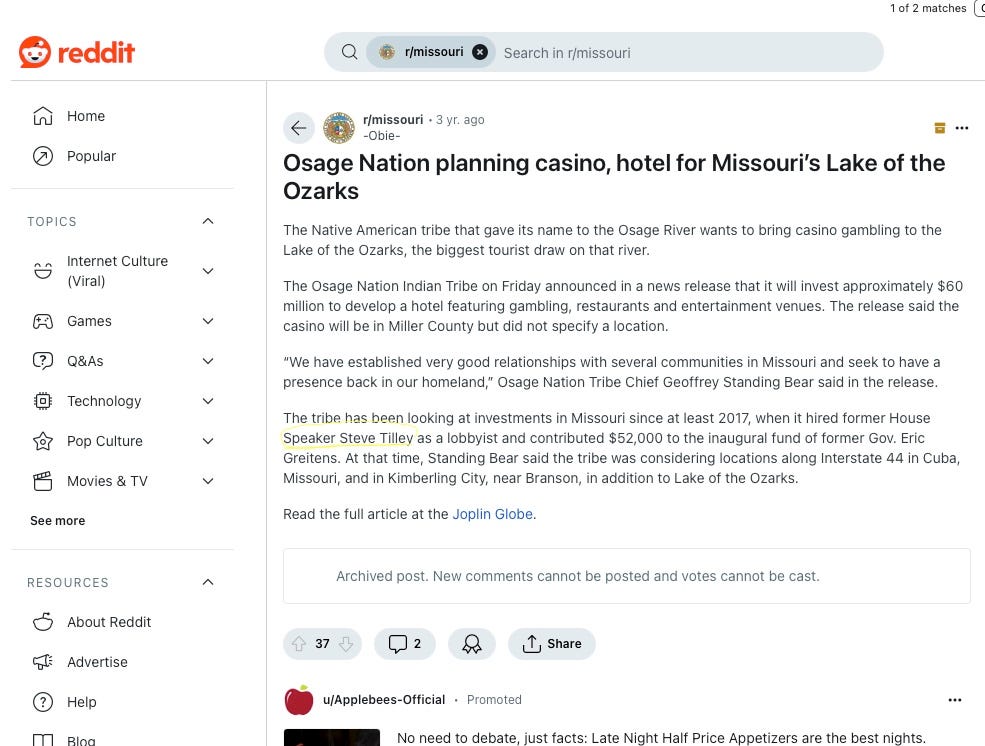Open Pop Culture topic label
Image resolution: width=985 pixels, height=746 pixels.
click(105, 441)
